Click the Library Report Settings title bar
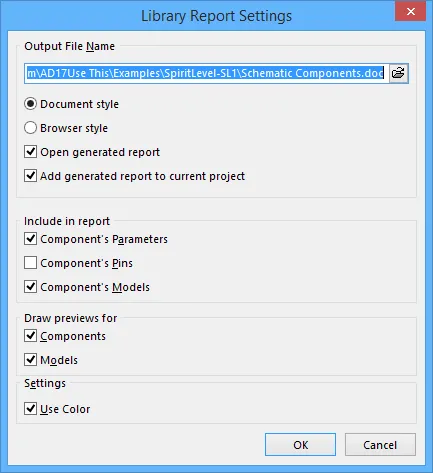Screen dimensions: 433x473 216,16
